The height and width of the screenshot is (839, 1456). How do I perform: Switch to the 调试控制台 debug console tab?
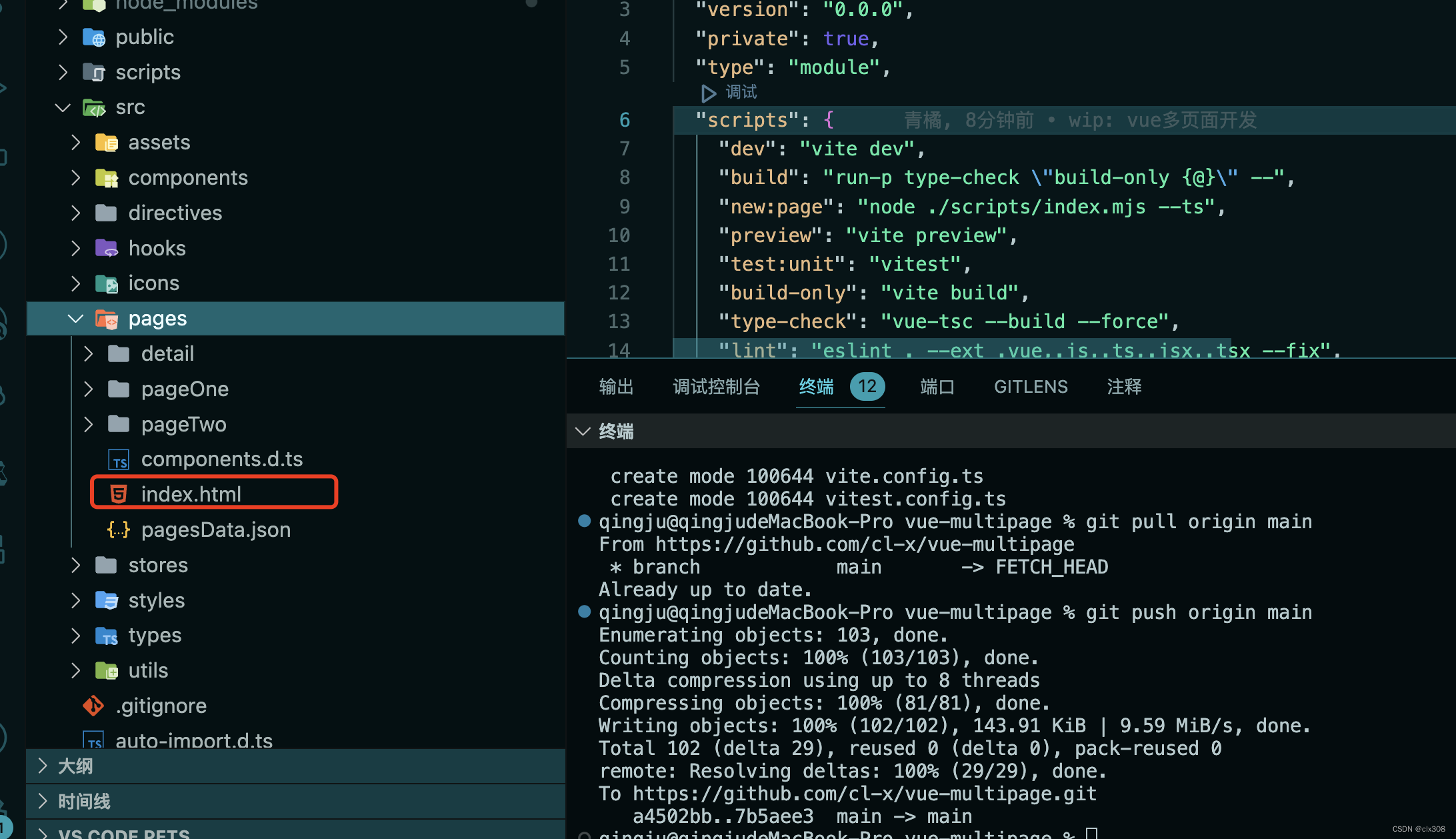[716, 387]
